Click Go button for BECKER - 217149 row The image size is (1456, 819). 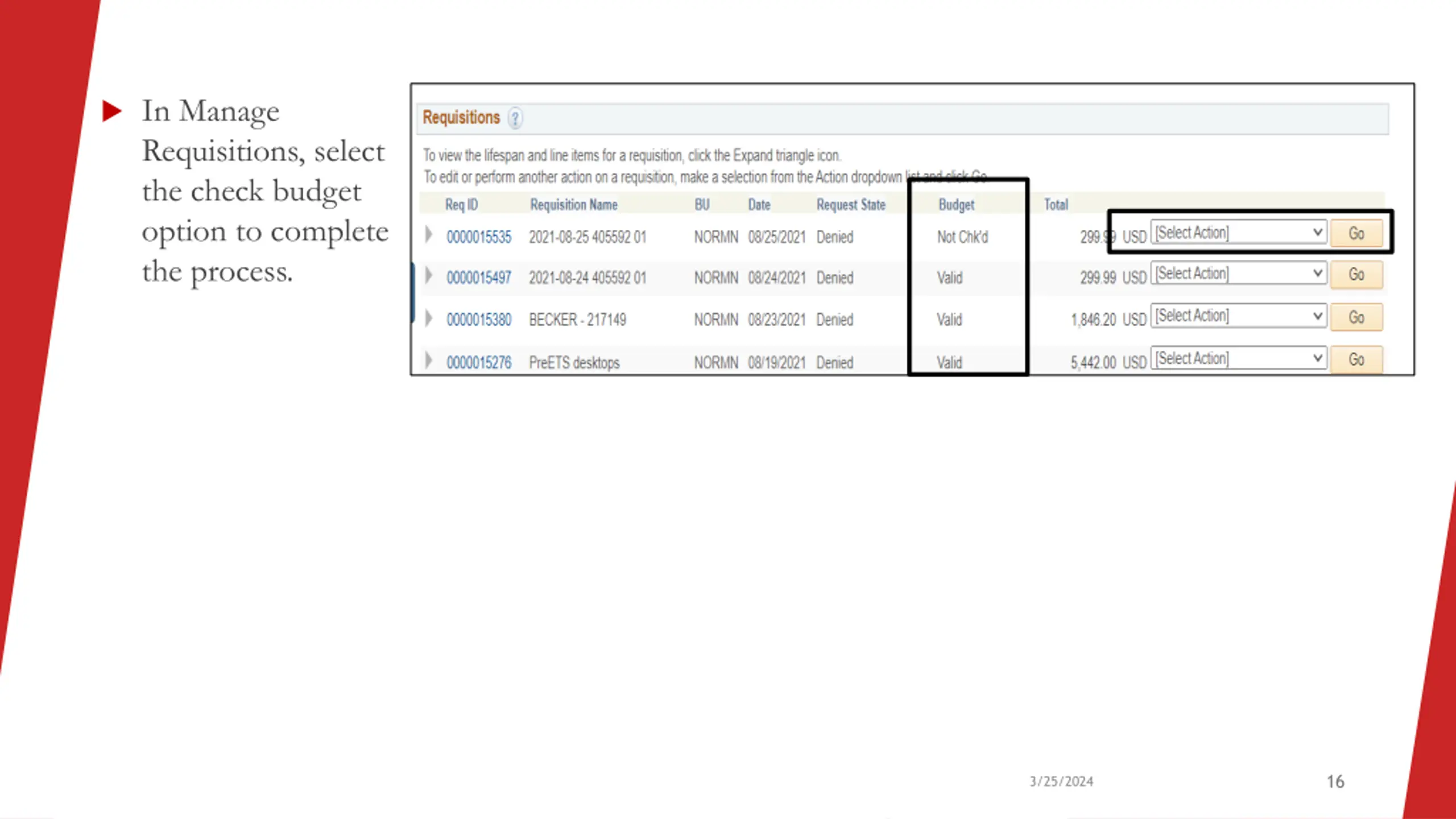pyautogui.click(x=1356, y=317)
